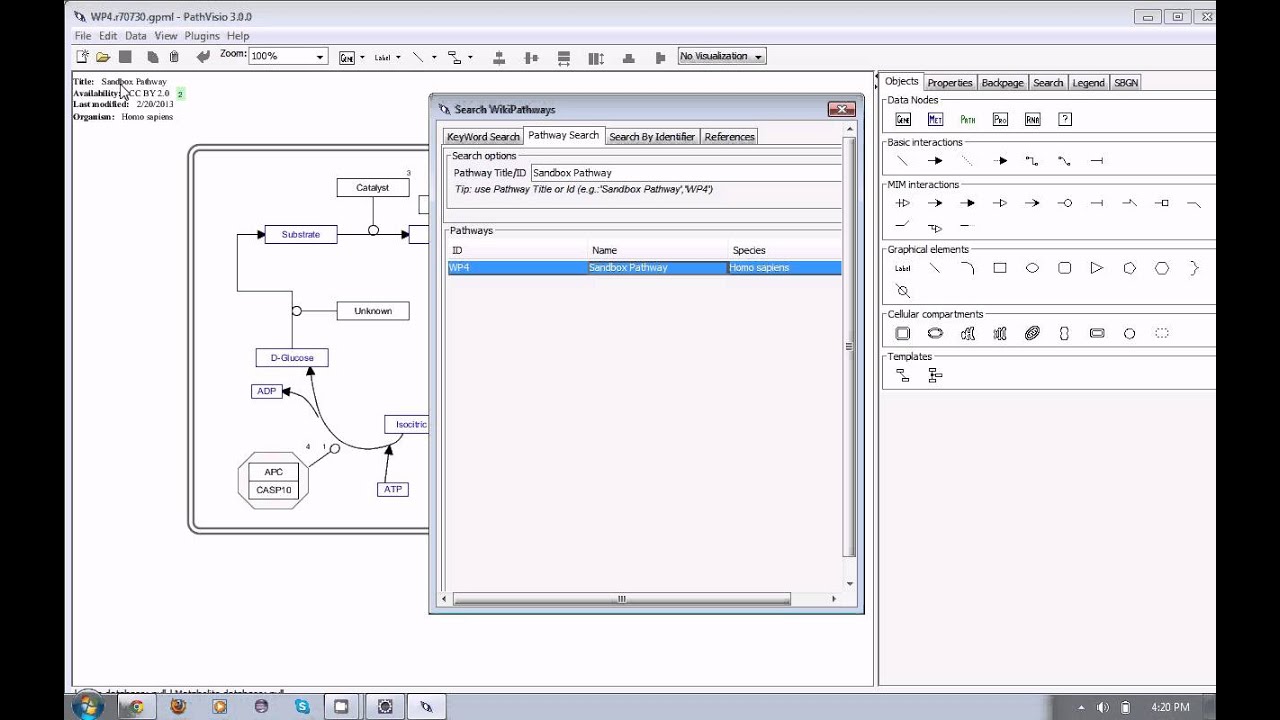Screen dimensions: 1280x720
Task: Switch to the SBGN side panel tab
Action: pos(1126,83)
